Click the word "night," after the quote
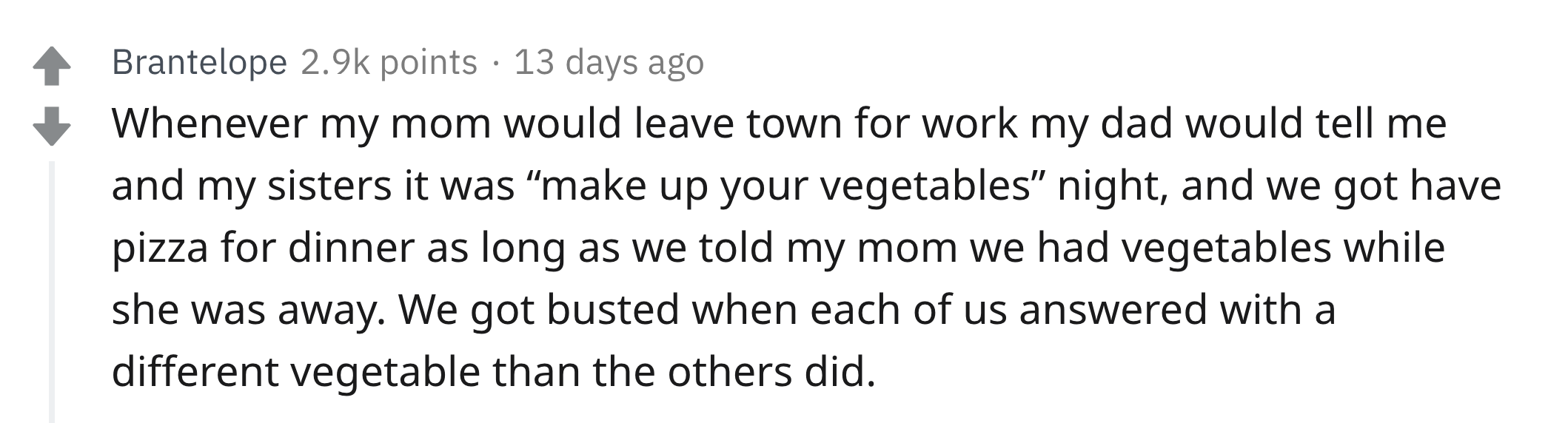The height and width of the screenshot is (423, 1568). (x=1113, y=185)
